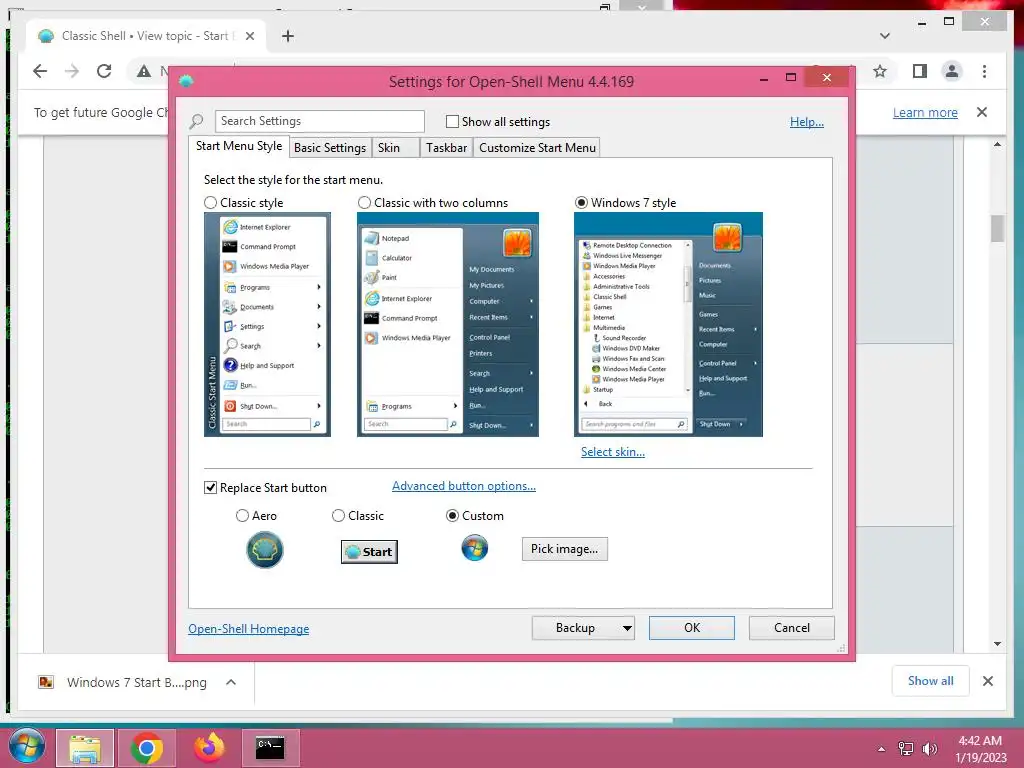Click downloaded PNG file icon
Image resolution: width=1024 pixels, height=768 pixels.
tap(46, 682)
